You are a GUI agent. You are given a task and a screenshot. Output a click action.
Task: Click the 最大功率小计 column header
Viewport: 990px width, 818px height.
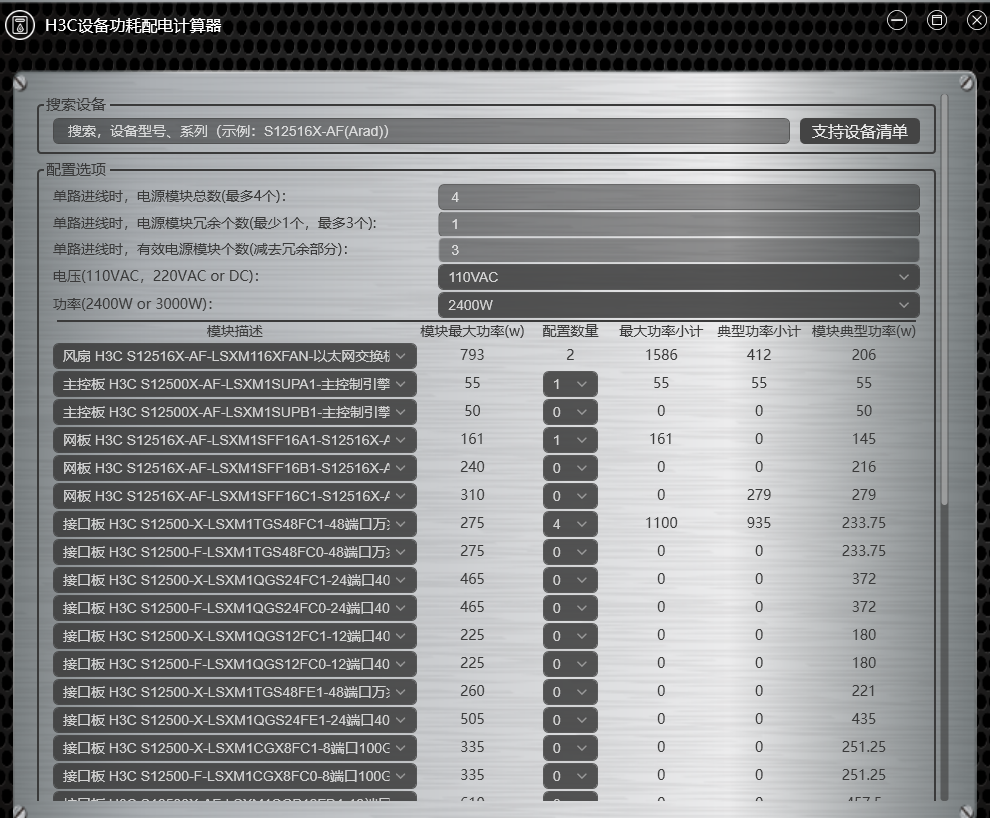tap(661, 331)
